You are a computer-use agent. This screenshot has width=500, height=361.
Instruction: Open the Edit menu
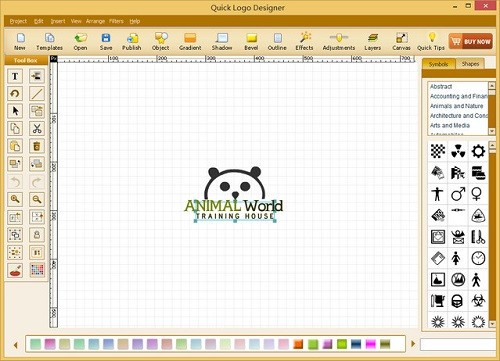pos(39,21)
